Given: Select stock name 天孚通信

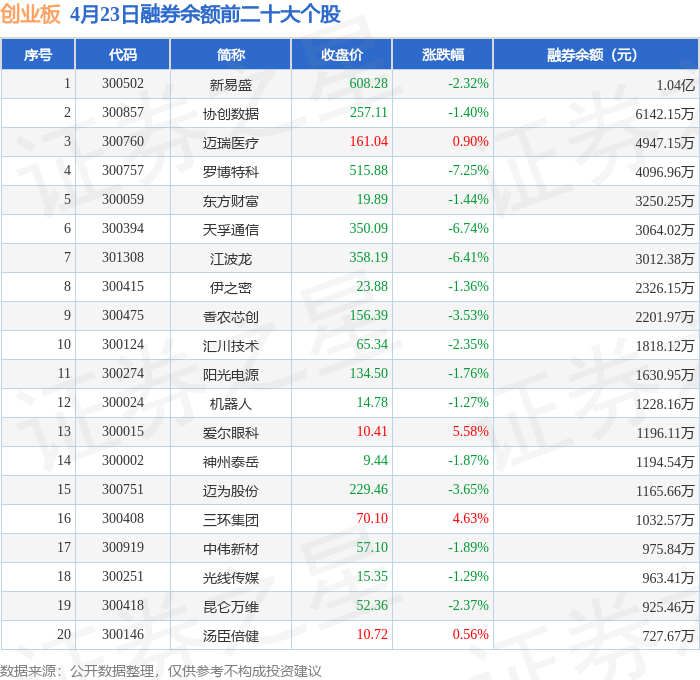Looking at the screenshot, I should point(231,229).
